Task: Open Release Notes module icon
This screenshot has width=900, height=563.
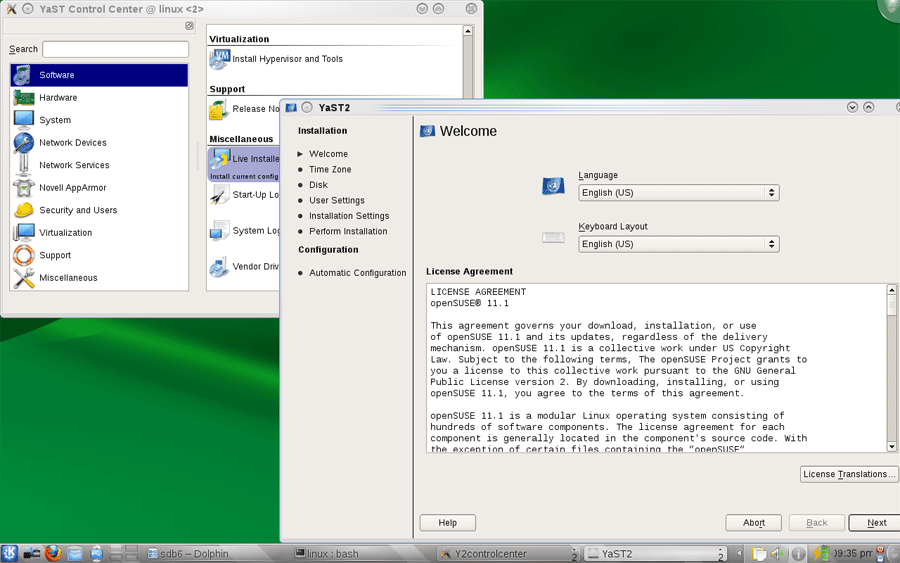Action: pos(219,110)
